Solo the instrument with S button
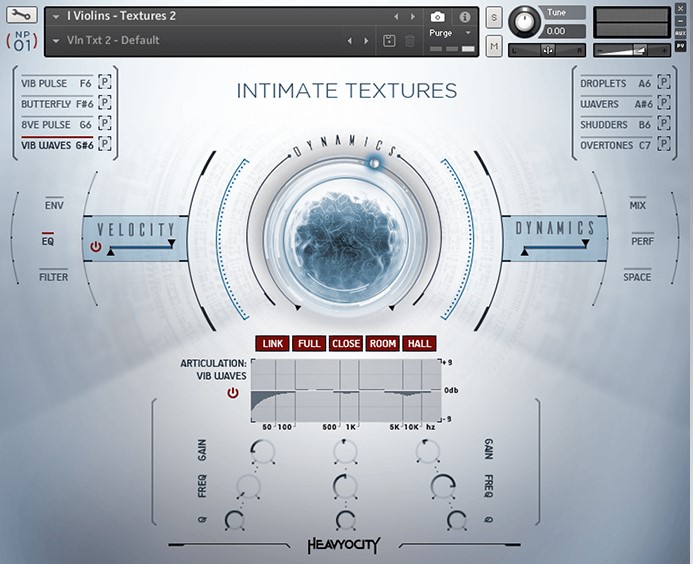 pos(494,18)
